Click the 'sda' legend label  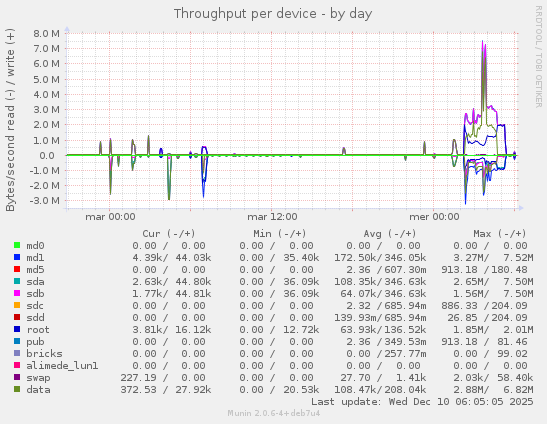point(35,282)
